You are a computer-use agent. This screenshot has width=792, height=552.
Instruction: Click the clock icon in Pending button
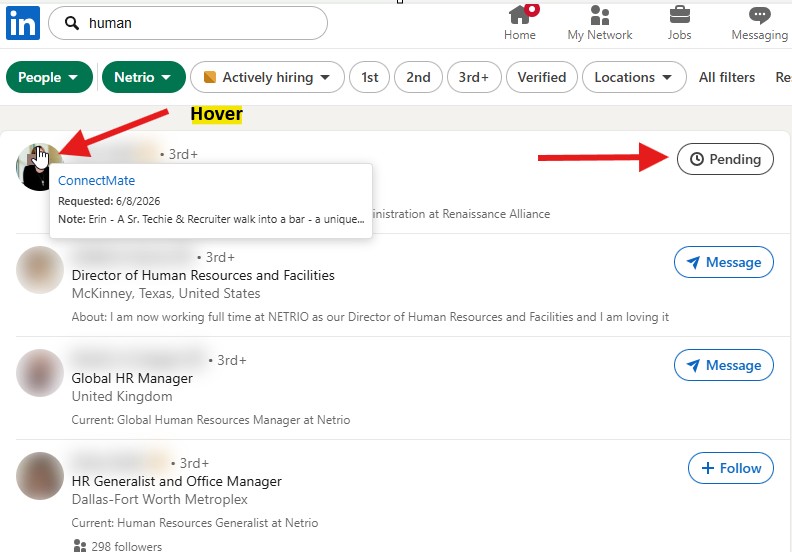click(x=697, y=159)
